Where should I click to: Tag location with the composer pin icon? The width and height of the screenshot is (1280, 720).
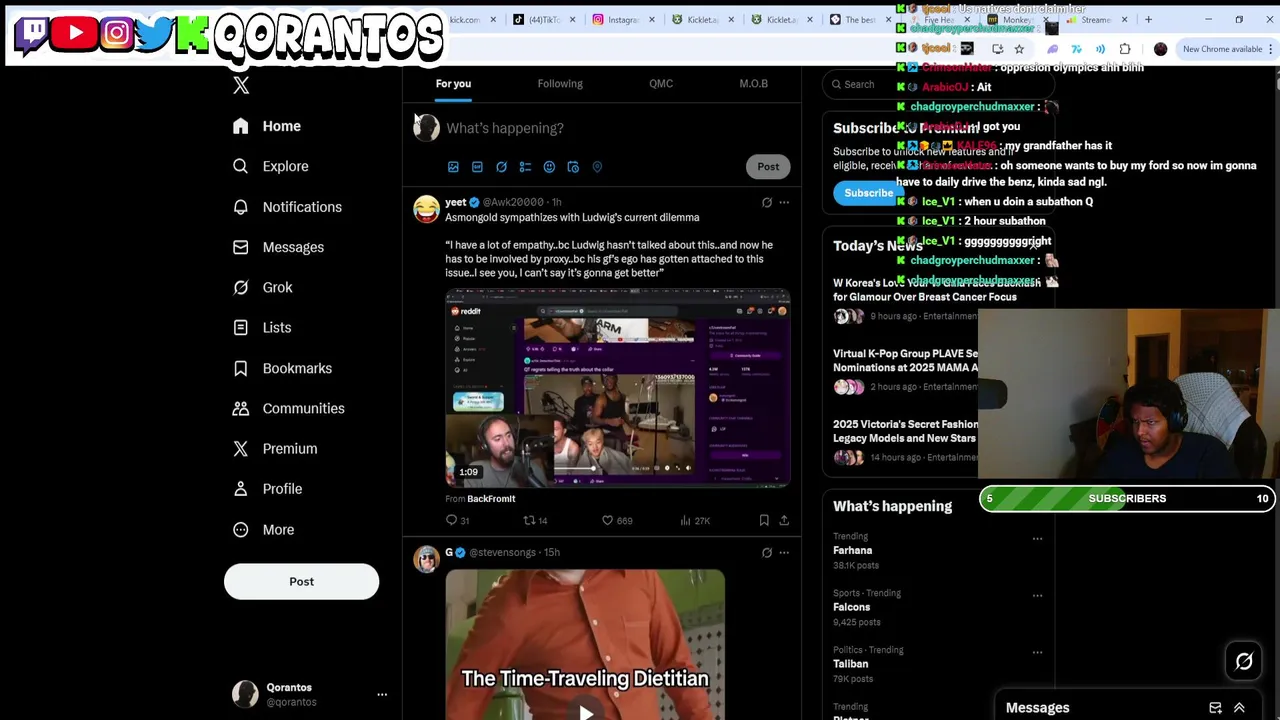coord(597,167)
